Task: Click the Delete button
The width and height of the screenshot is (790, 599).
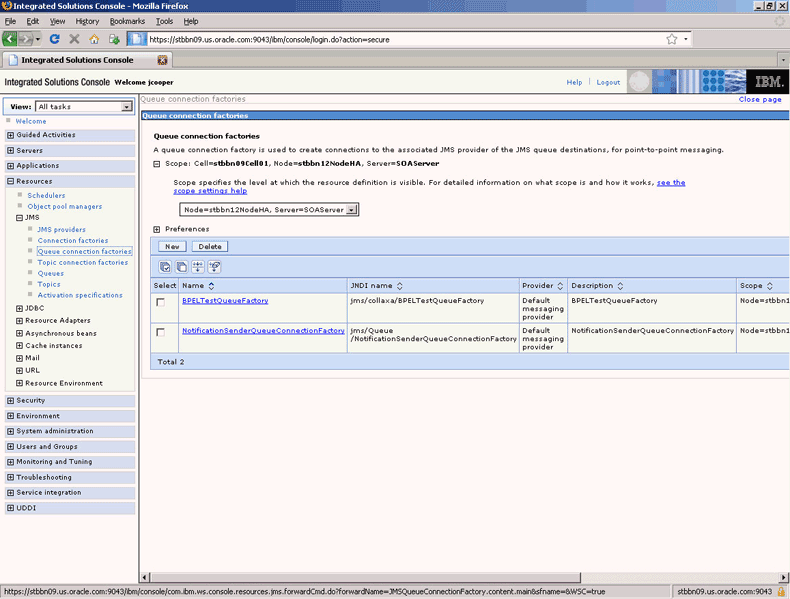Action: [x=210, y=247]
